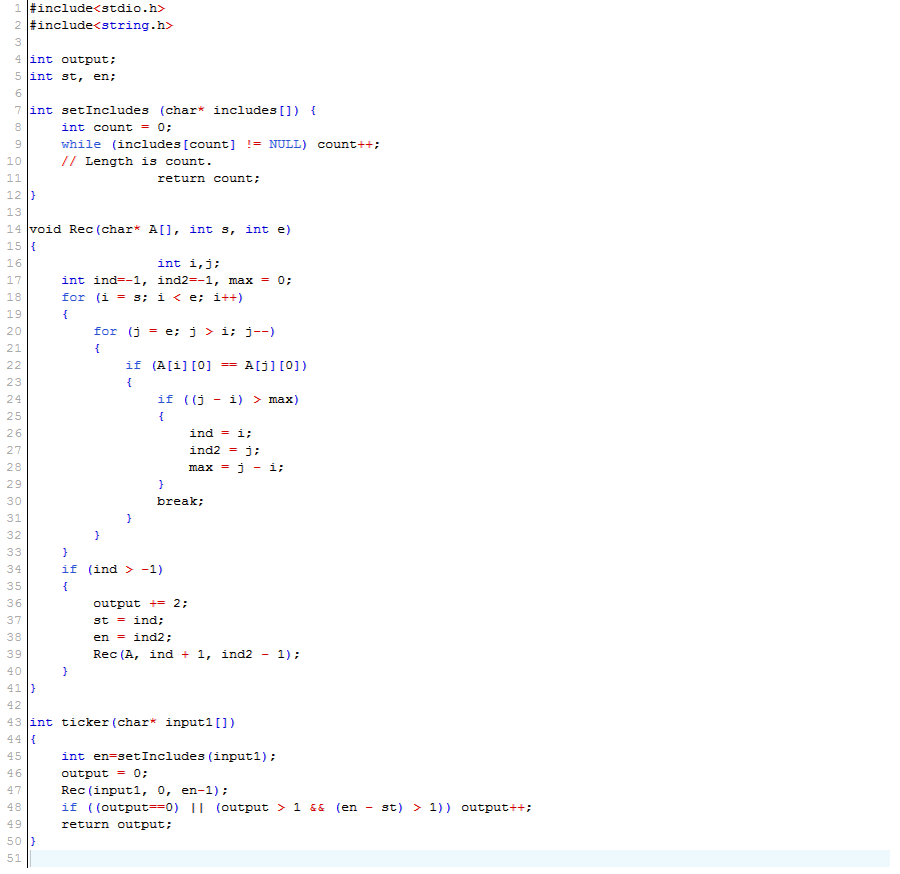Viewport: 900px width, 874px height.
Task: Click the NULL constant in the while condition
Action: (288, 144)
